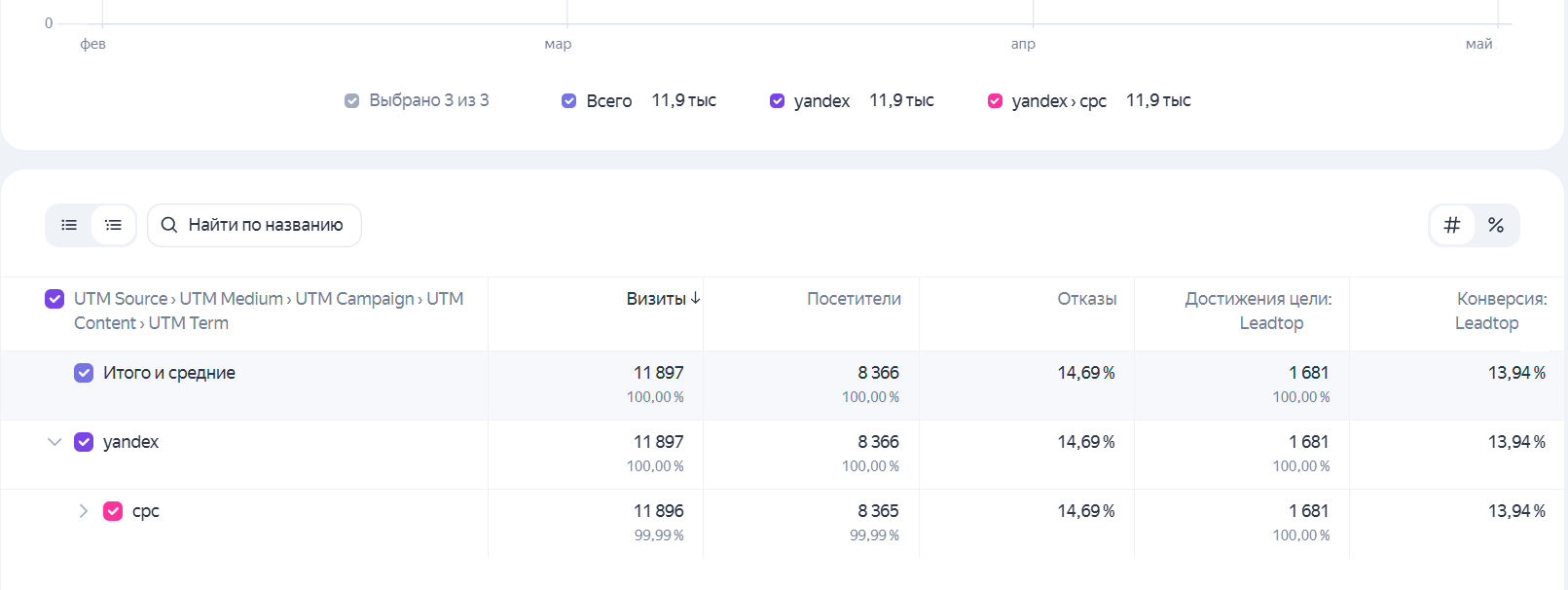Toggle pink 'yandex › cpc' legend checkbox
This screenshot has height=590, width=1568.
(995, 100)
